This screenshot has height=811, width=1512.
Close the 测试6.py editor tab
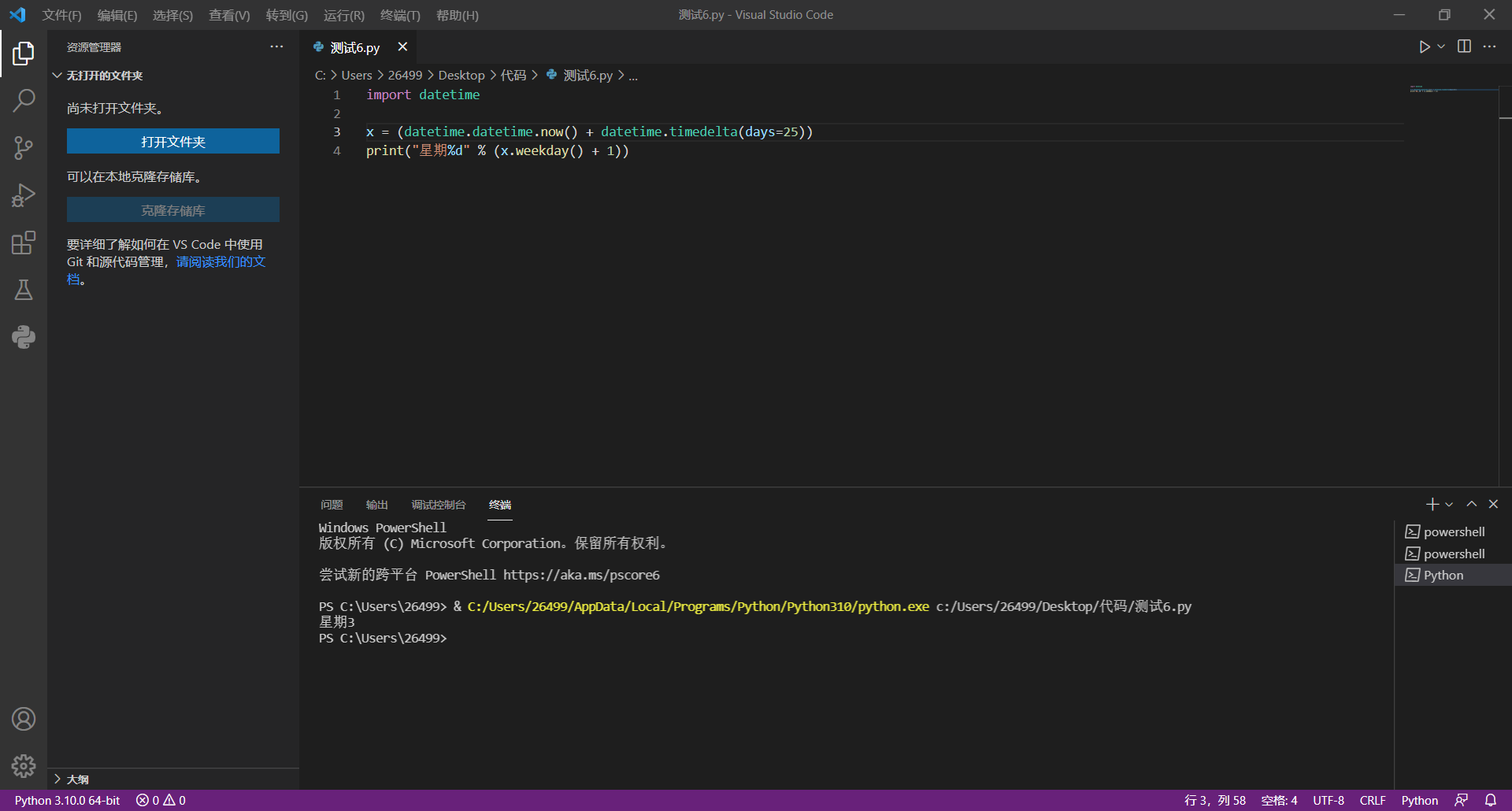(x=402, y=47)
